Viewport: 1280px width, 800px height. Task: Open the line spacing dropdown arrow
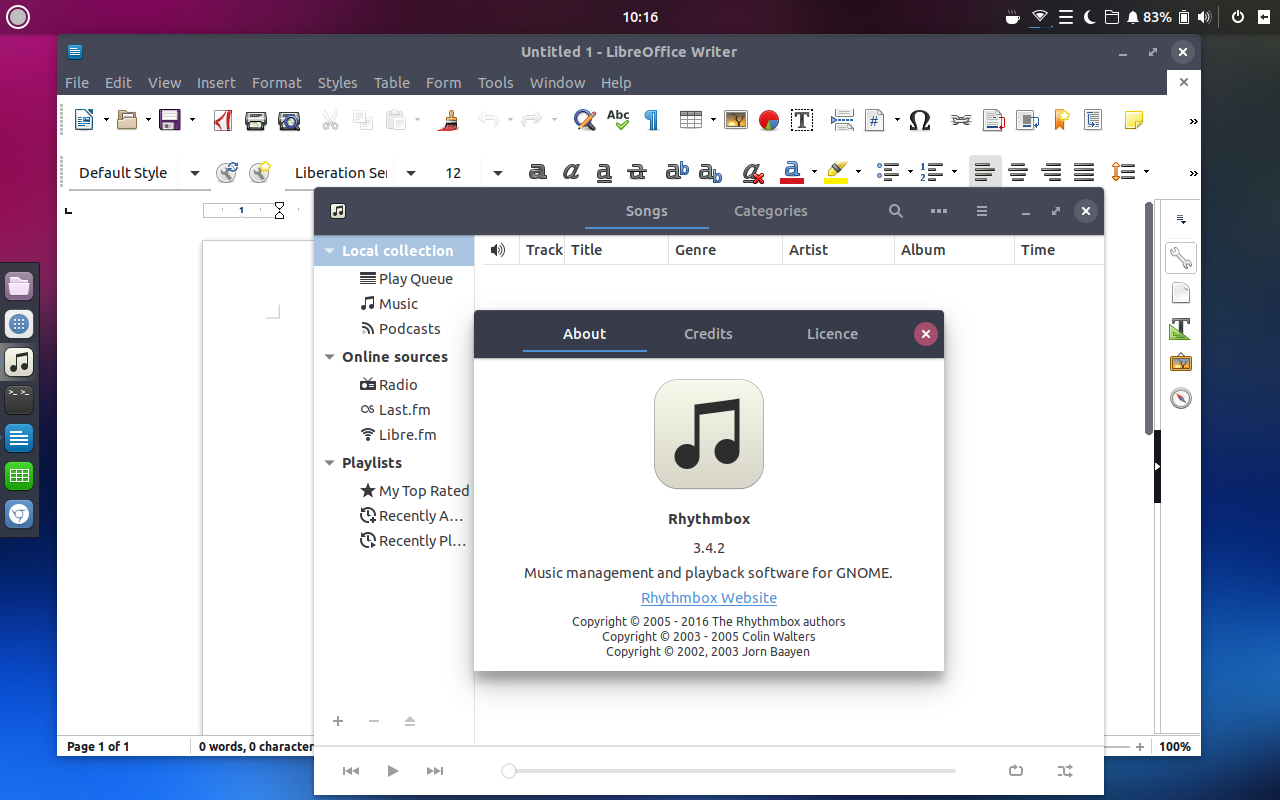(1146, 172)
